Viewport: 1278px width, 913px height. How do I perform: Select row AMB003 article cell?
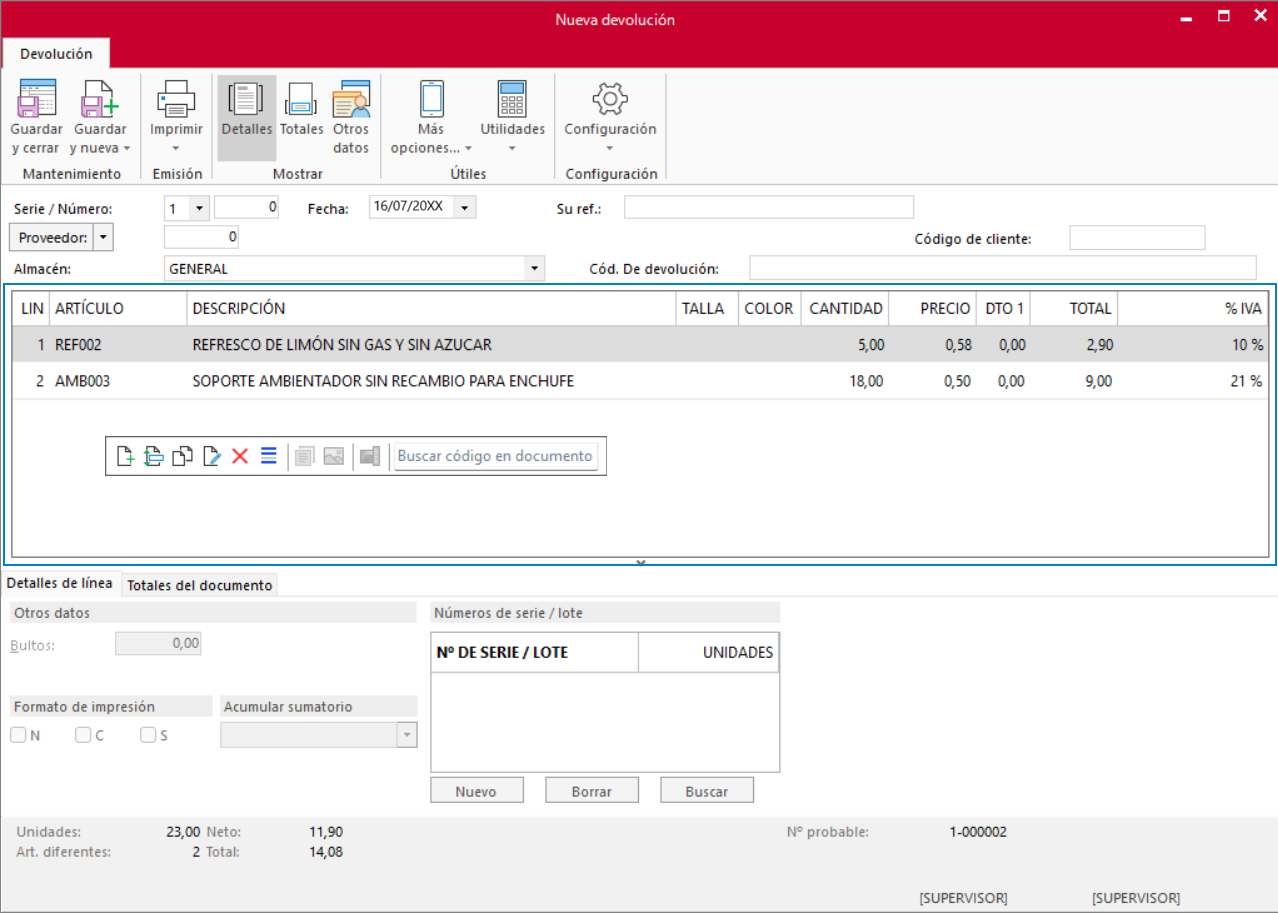[x=118, y=381]
